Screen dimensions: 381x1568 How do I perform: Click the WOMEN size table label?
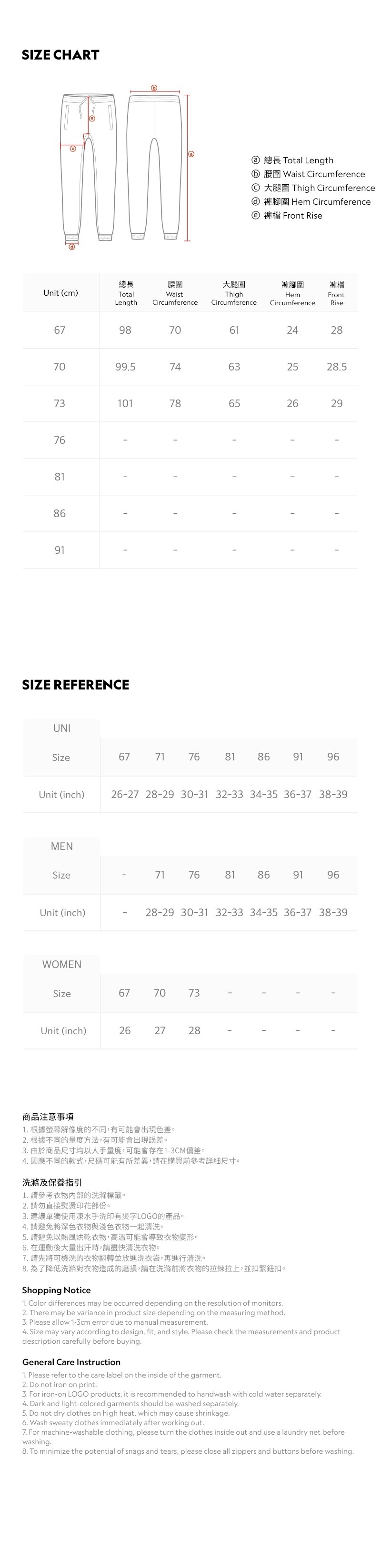tap(61, 964)
